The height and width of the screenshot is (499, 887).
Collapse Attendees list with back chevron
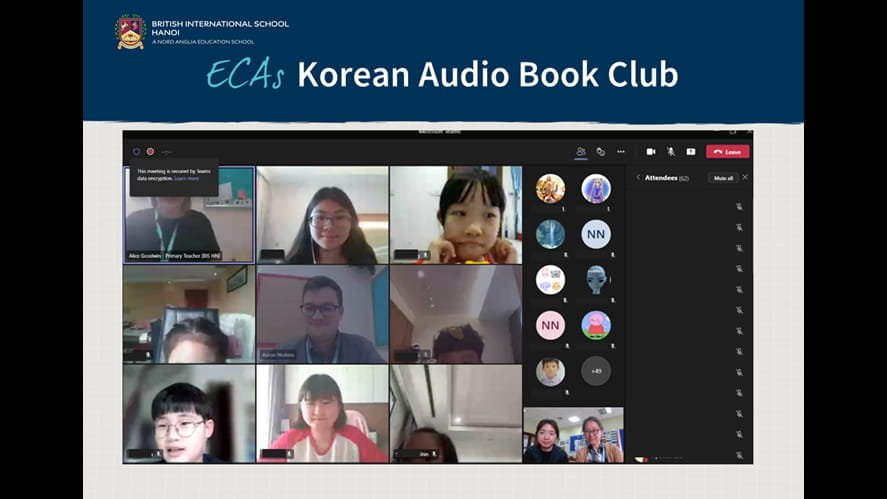click(x=638, y=178)
